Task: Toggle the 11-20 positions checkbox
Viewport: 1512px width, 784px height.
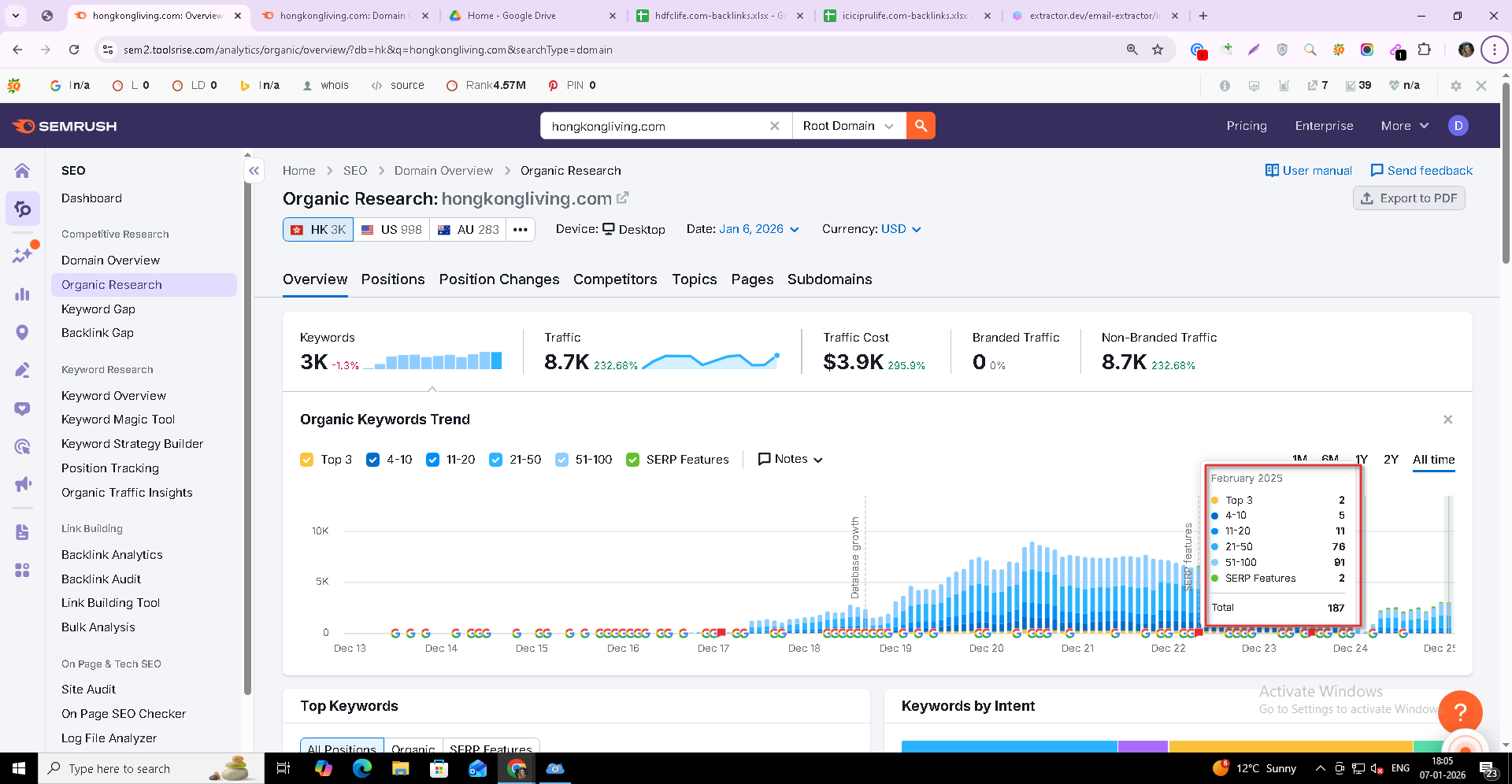Action: click(x=433, y=460)
